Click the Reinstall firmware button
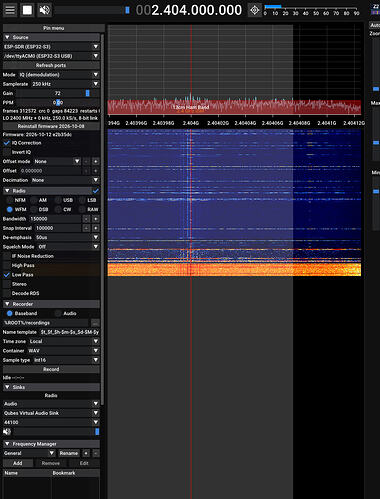This screenshot has width=380, height=499. click(51, 126)
